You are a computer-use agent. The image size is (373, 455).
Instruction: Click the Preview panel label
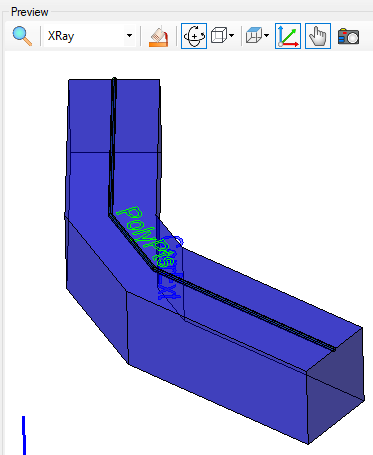click(30, 12)
